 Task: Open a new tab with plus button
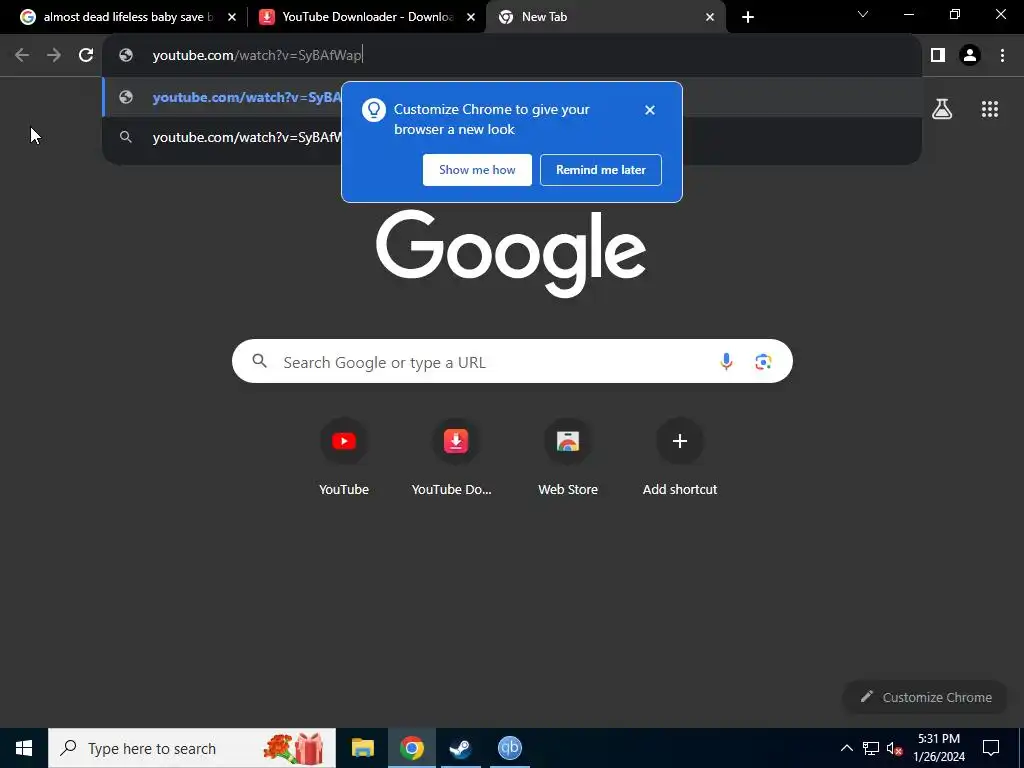click(x=748, y=17)
